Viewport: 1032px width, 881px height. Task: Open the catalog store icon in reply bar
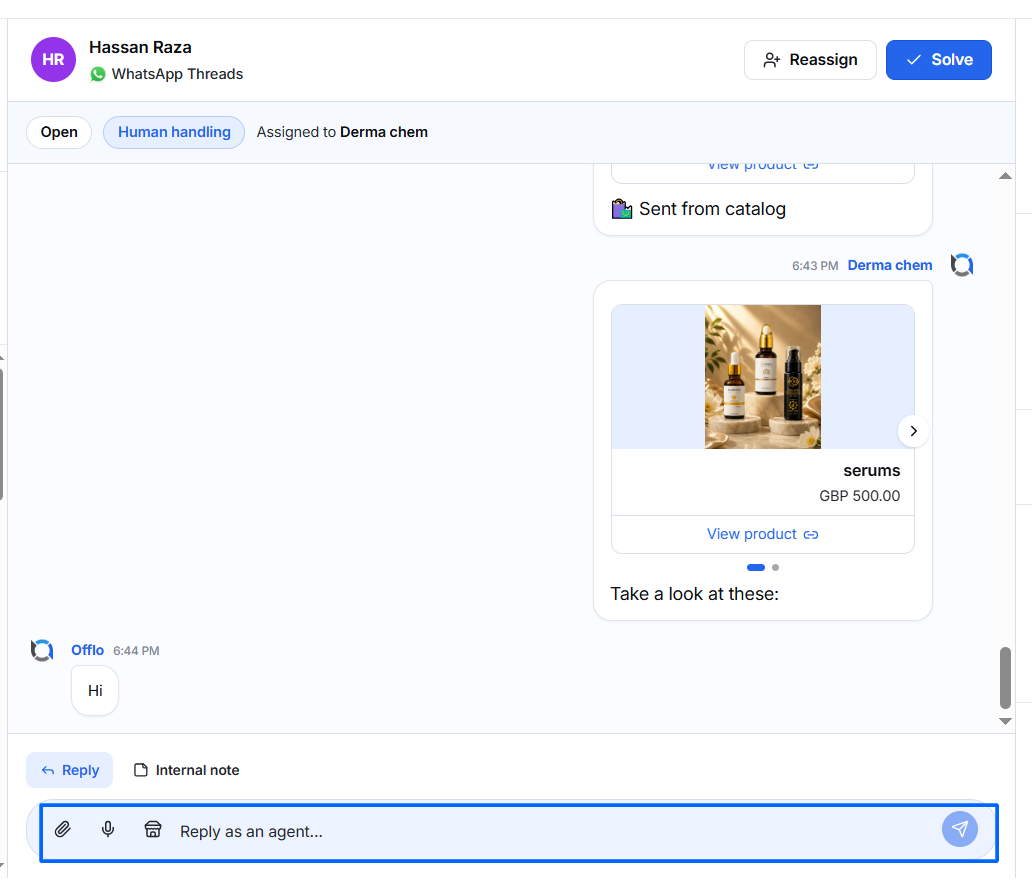coord(153,830)
